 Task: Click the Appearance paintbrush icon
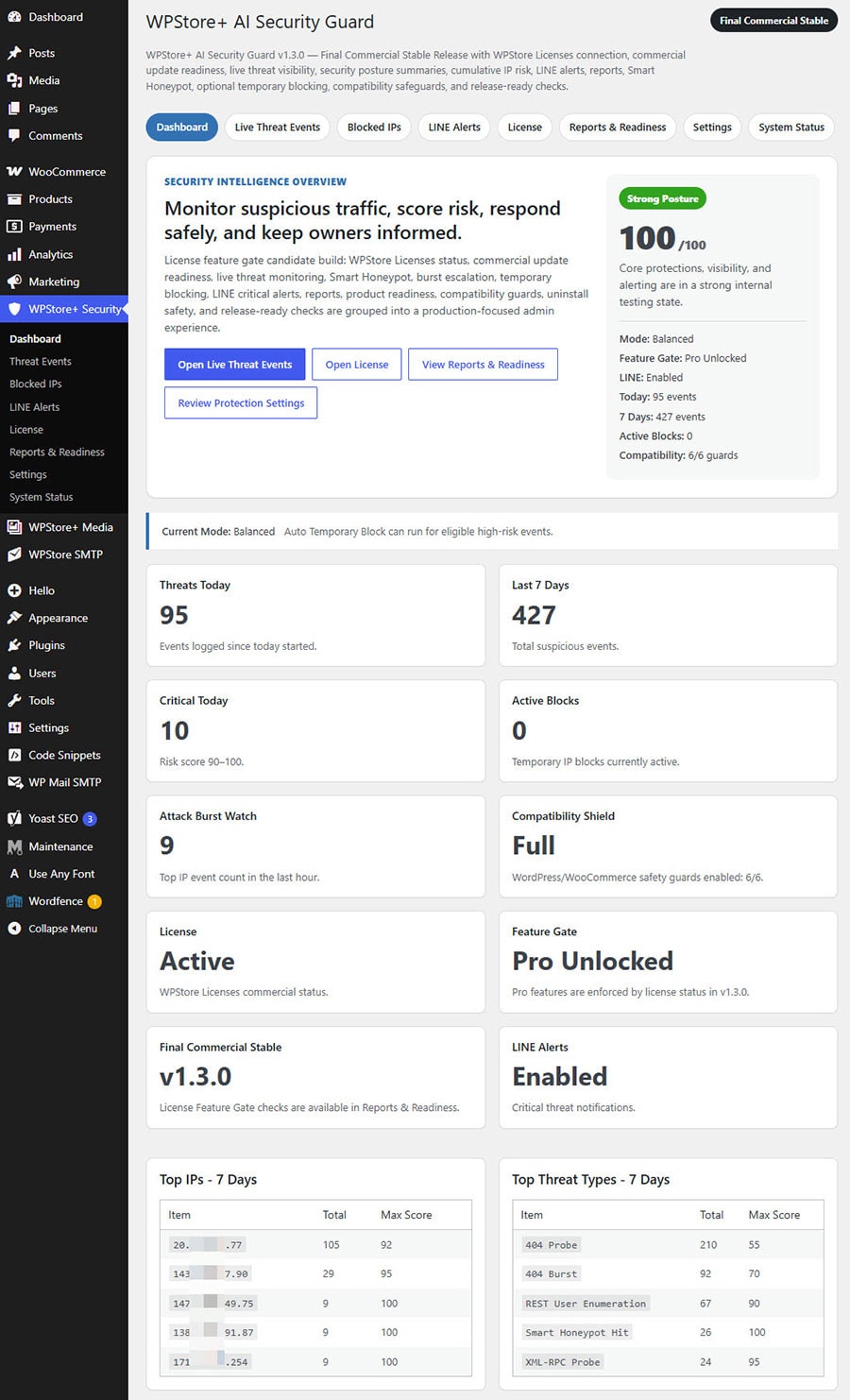coord(14,618)
